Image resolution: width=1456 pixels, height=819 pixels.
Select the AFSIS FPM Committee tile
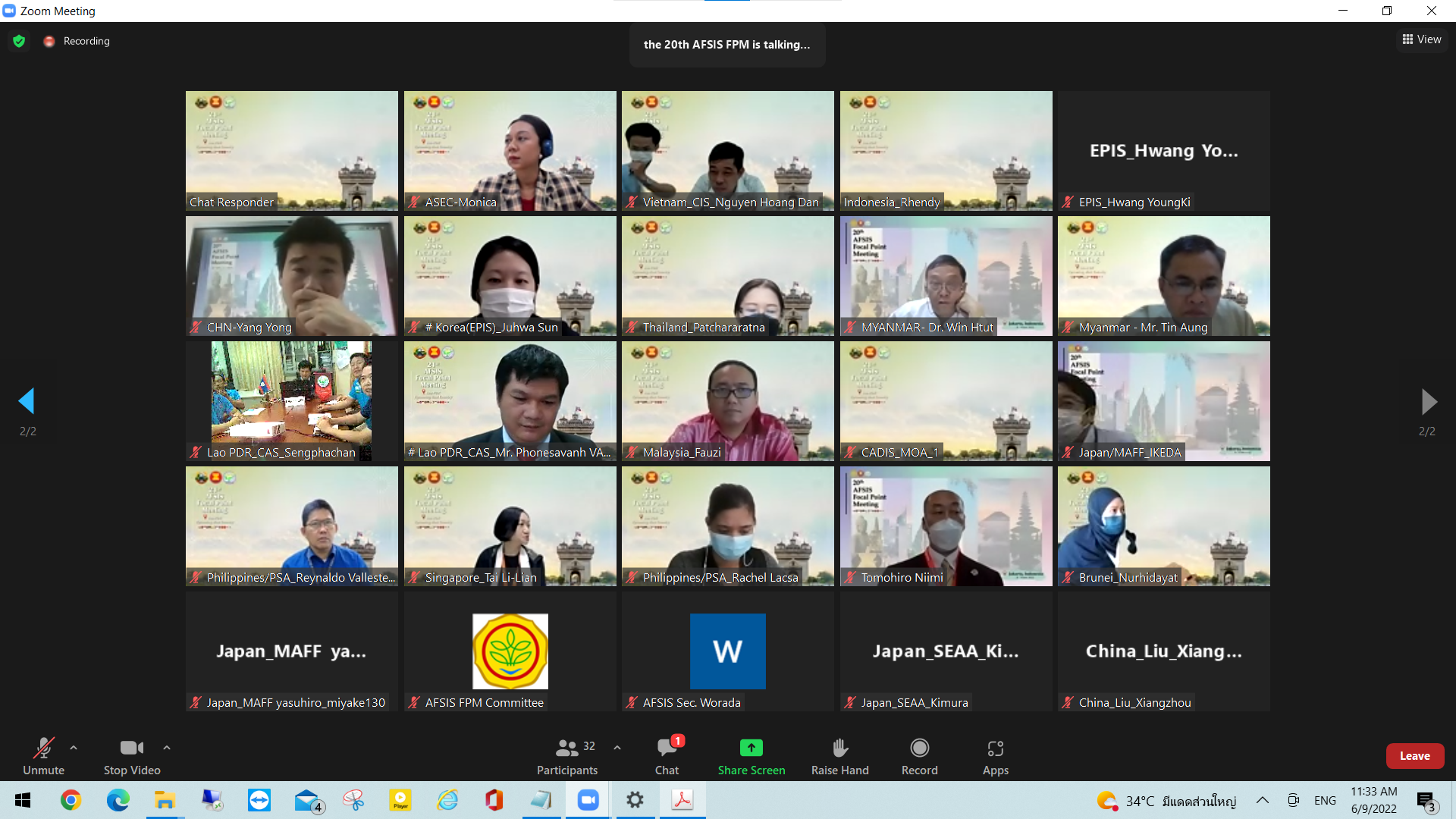(510, 651)
